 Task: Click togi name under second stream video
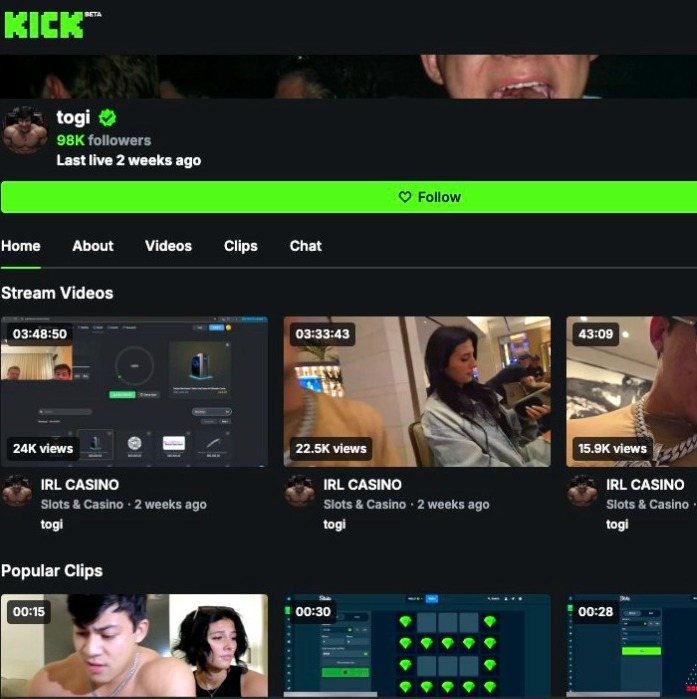(334, 525)
